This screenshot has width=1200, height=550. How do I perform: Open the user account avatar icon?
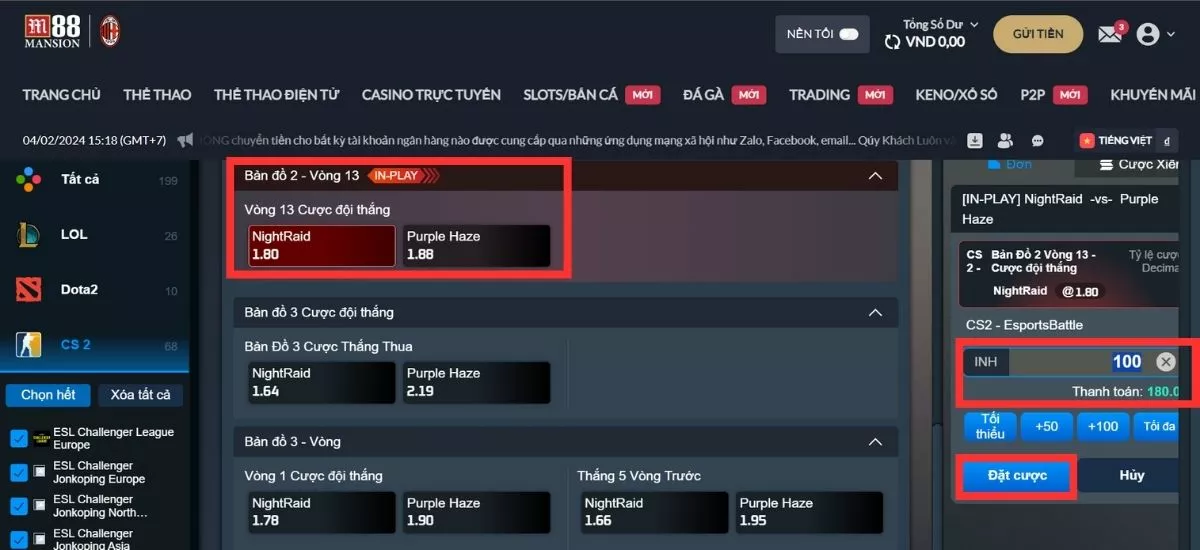coord(1148,34)
